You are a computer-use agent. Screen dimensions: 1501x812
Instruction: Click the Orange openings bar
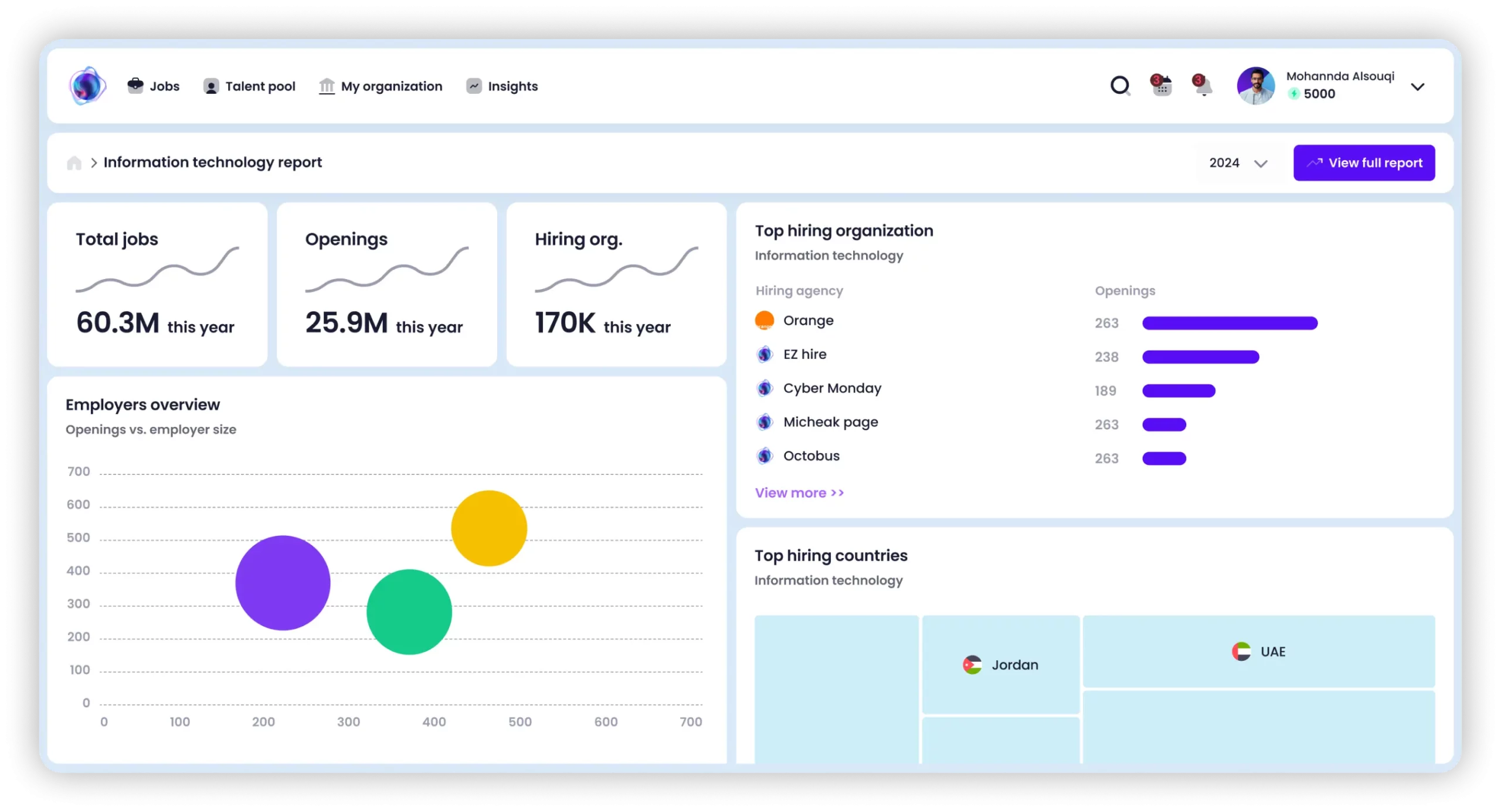1230,323
